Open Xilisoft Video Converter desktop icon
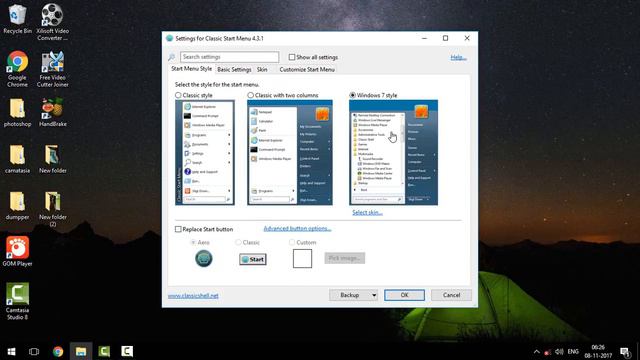 (x=52, y=21)
